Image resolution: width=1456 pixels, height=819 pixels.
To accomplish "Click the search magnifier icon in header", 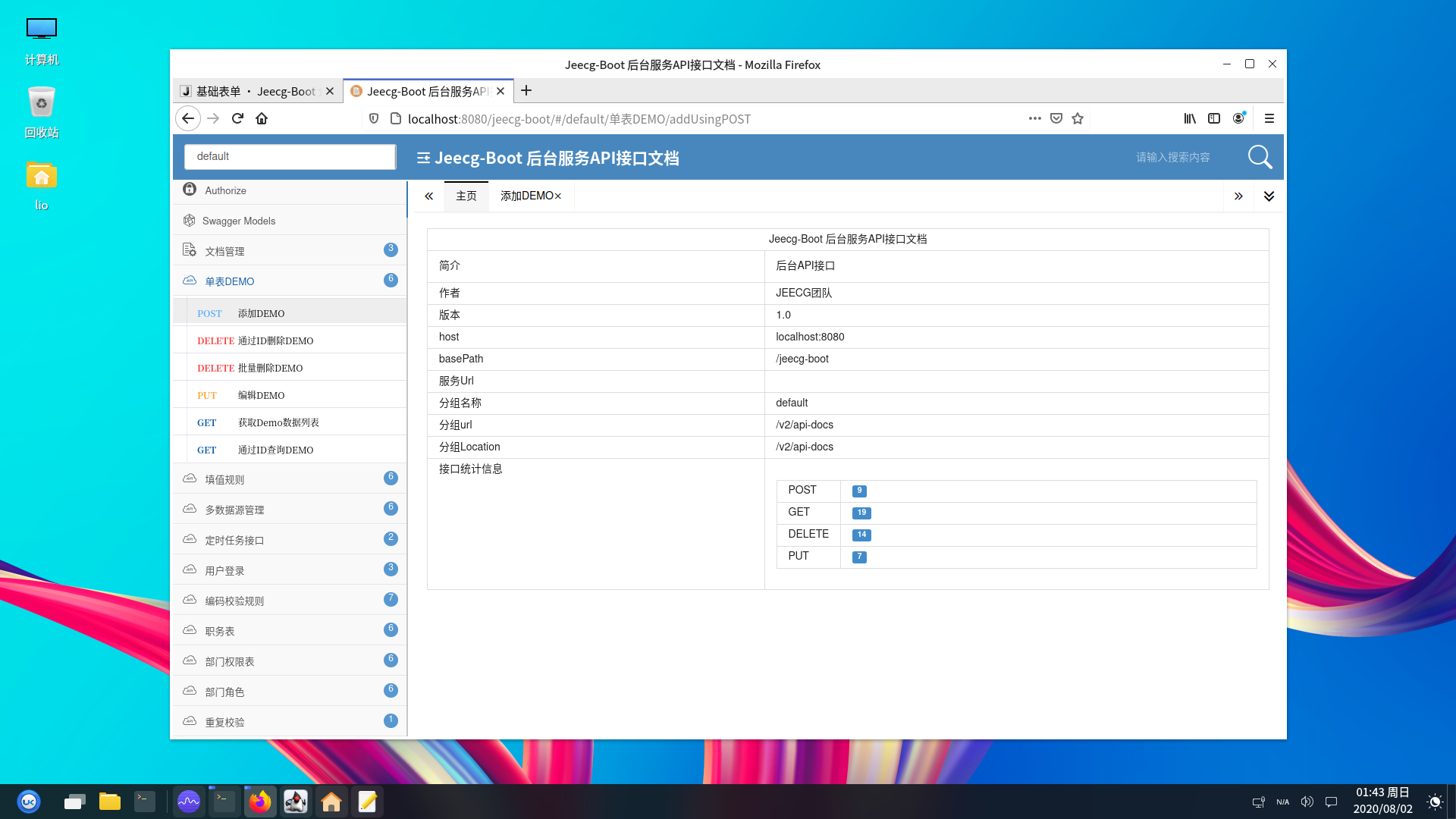I will point(1260,157).
